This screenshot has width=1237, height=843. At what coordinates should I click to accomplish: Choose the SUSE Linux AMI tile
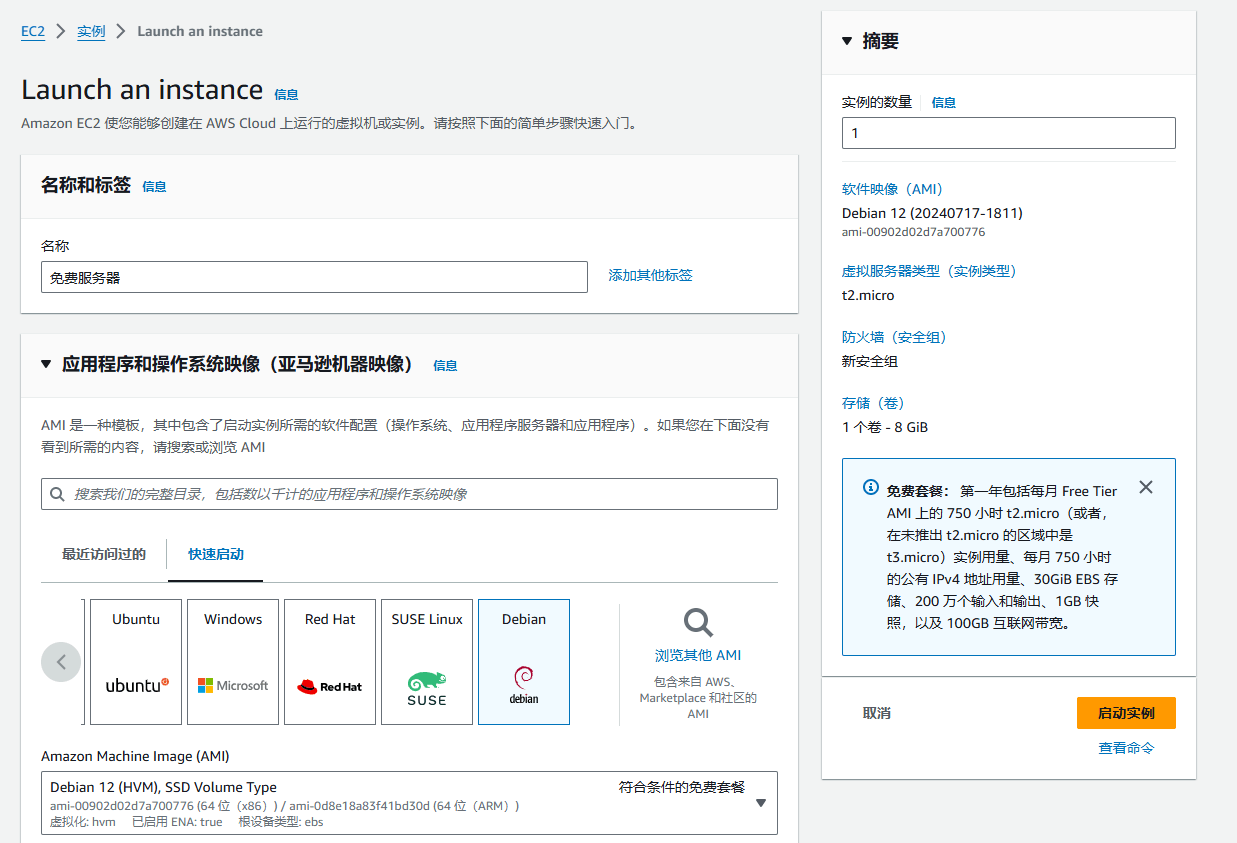click(x=427, y=661)
